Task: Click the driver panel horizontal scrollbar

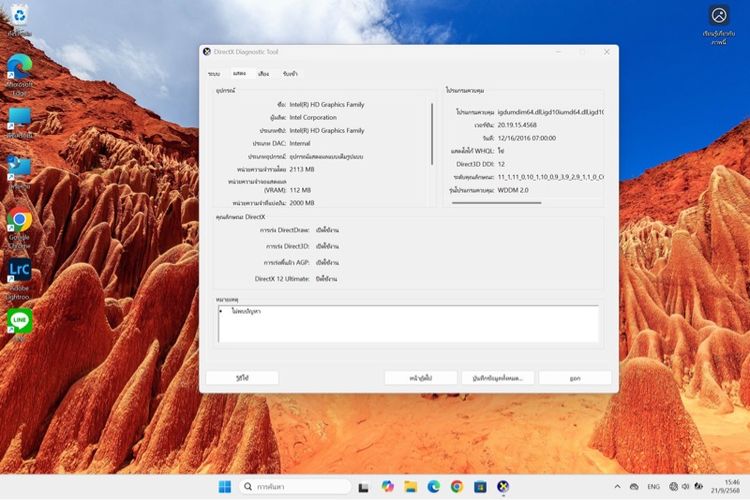Action: (490, 202)
